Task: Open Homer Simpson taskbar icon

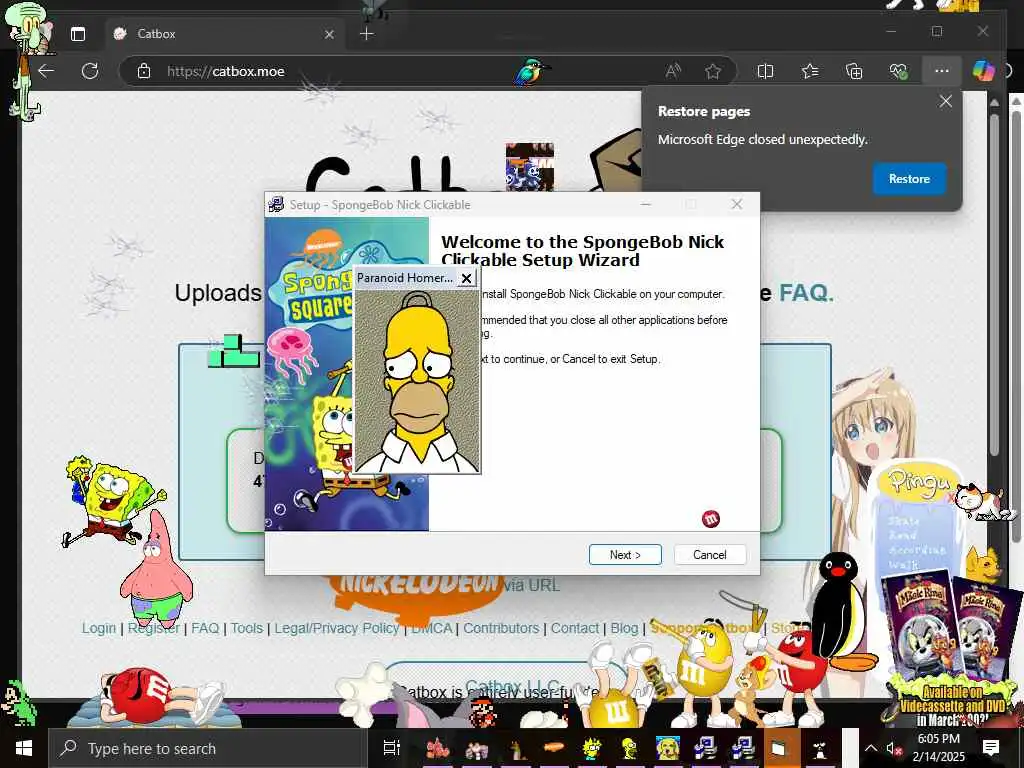Action: coord(630,748)
